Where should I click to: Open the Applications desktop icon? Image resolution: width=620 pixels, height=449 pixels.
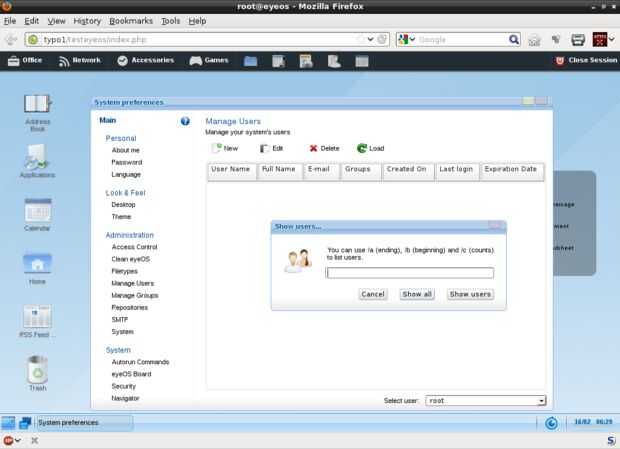point(37,157)
